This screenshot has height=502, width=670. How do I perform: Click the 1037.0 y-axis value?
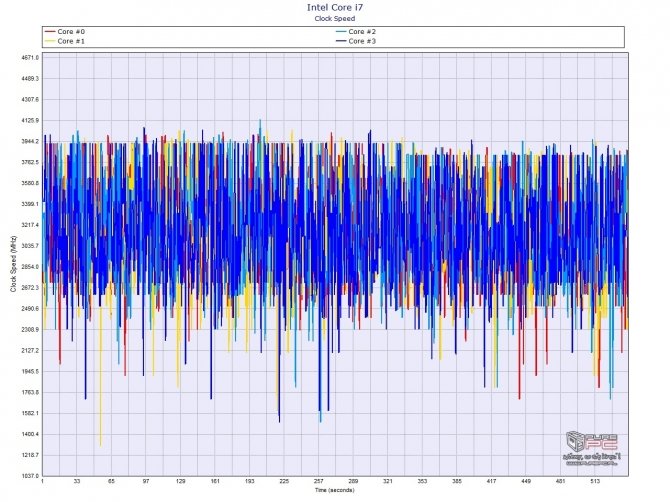pos(30,476)
